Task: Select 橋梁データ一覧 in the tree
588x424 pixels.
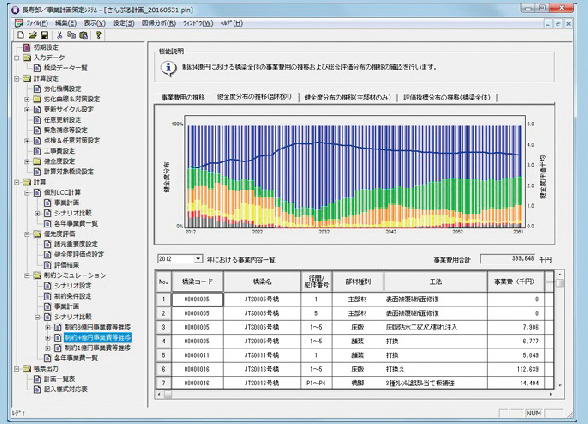Action: (66, 68)
